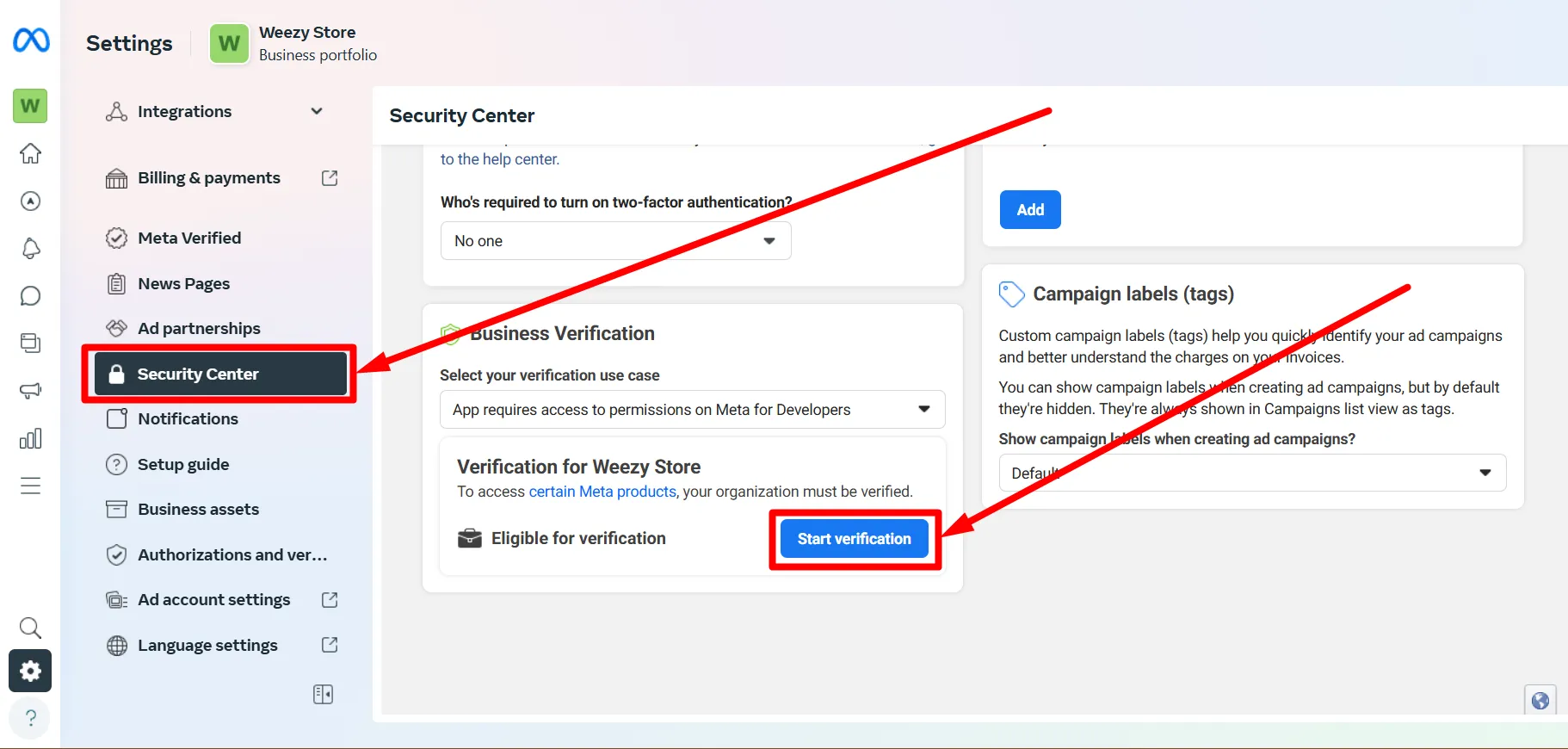Select Ad partnerships in the sidebar
The image size is (1568, 749).
coord(199,329)
